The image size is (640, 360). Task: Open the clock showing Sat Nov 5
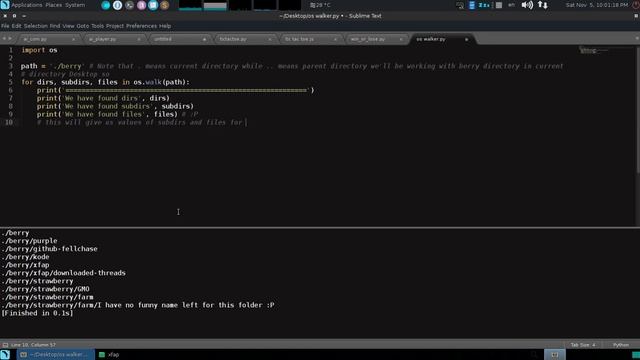pos(597,5)
